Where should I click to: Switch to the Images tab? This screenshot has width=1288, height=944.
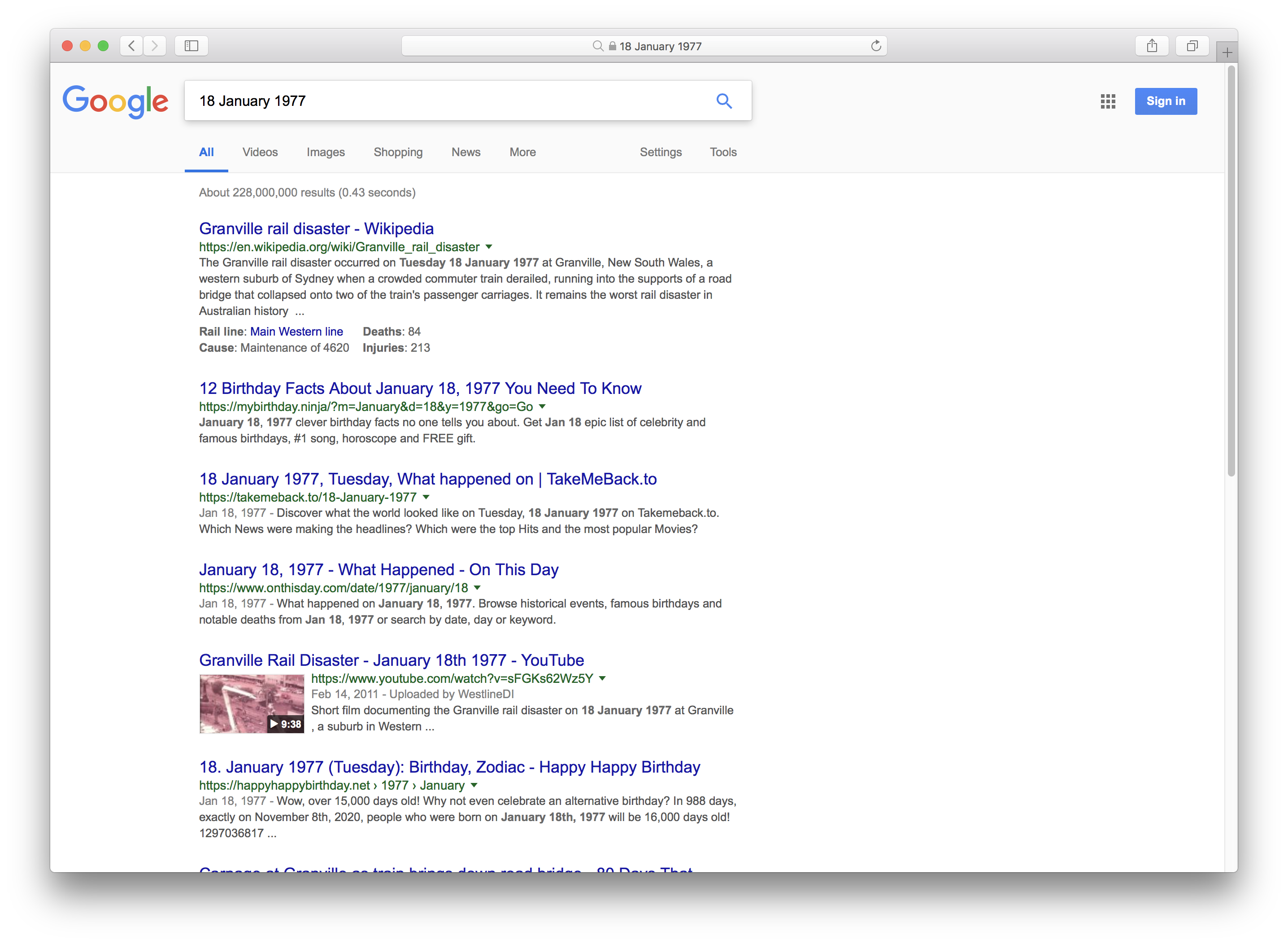coord(326,152)
